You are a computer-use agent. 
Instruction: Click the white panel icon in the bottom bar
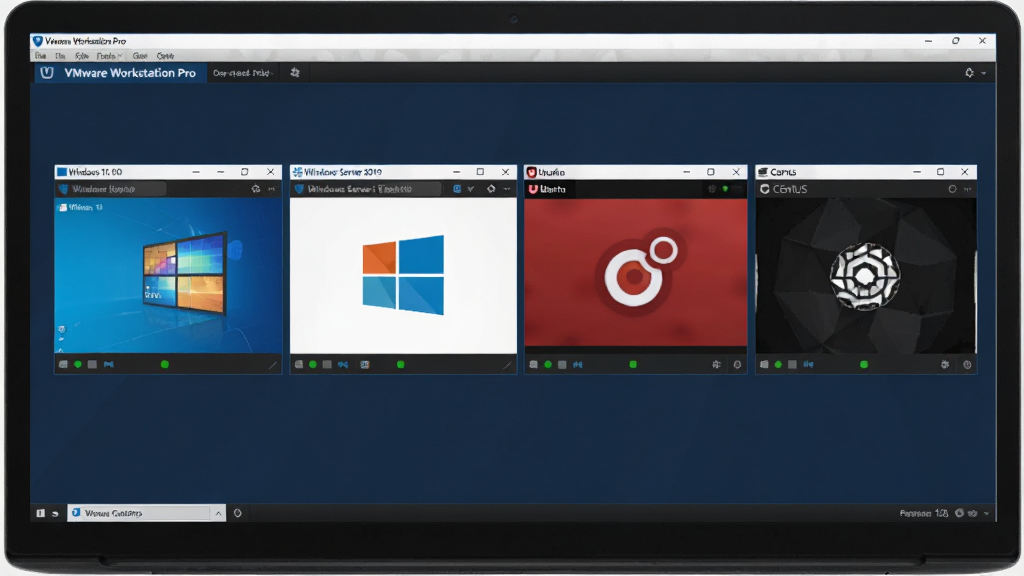coord(40,513)
